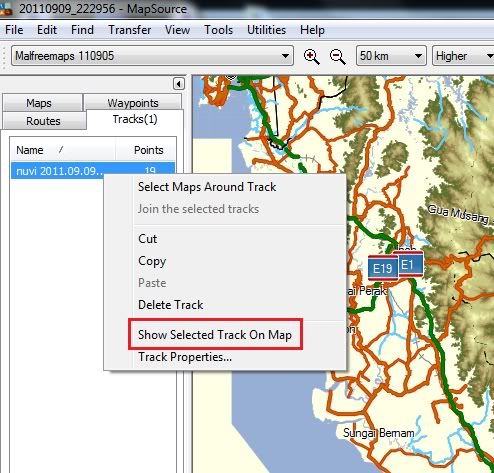Collapse the side panel with the arrow button
494x473 pixels.
[179, 84]
